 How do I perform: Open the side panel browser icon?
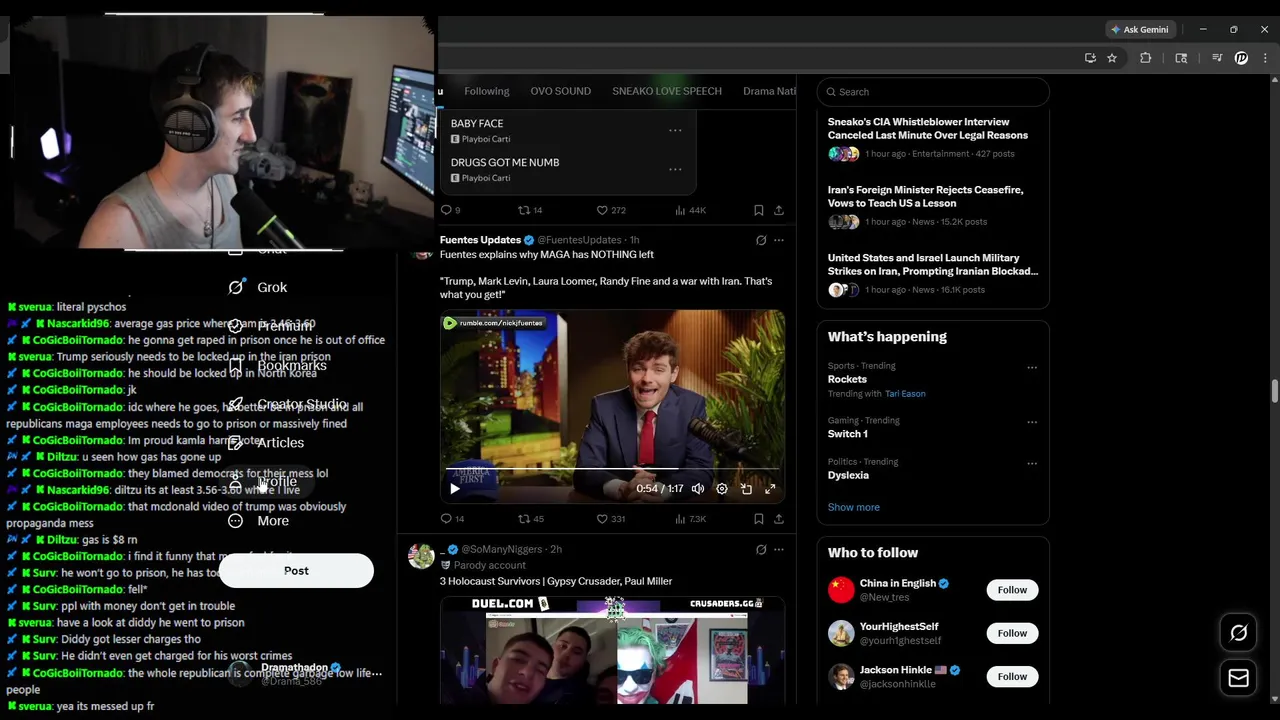tap(1181, 58)
